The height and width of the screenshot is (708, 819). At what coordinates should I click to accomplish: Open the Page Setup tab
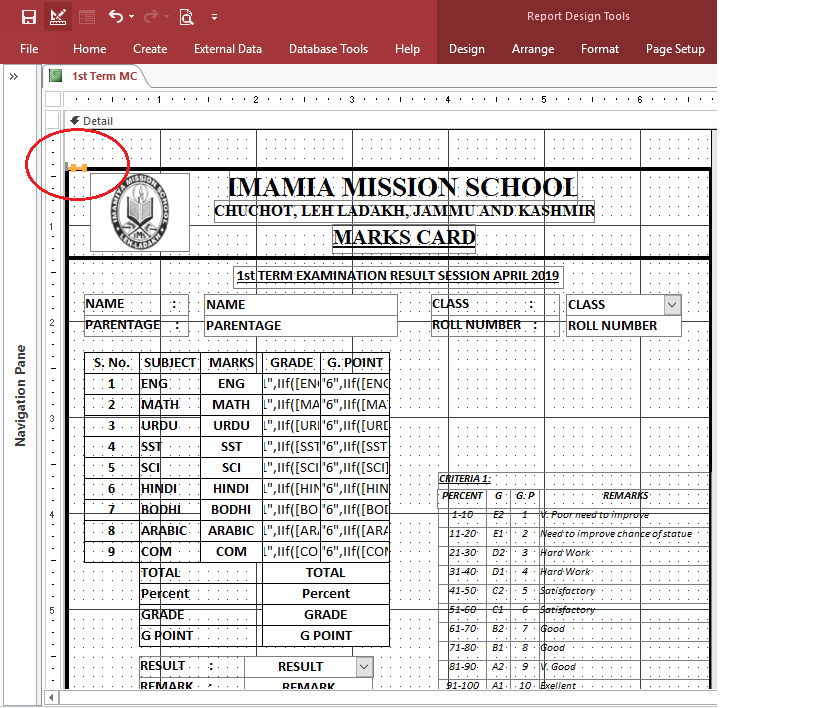(x=675, y=49)
